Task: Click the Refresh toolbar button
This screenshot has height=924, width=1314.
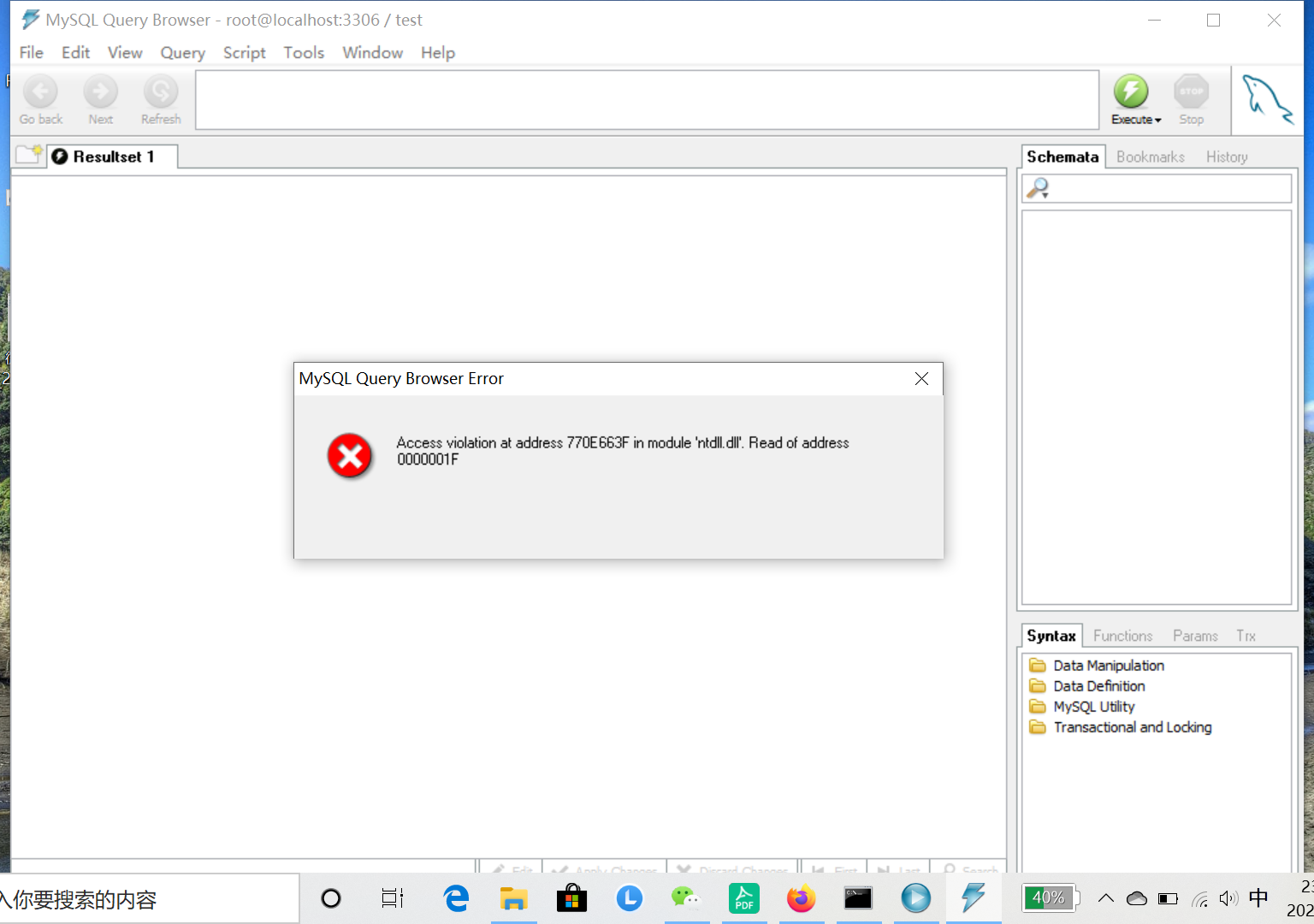Action: [x=161, y=100]
